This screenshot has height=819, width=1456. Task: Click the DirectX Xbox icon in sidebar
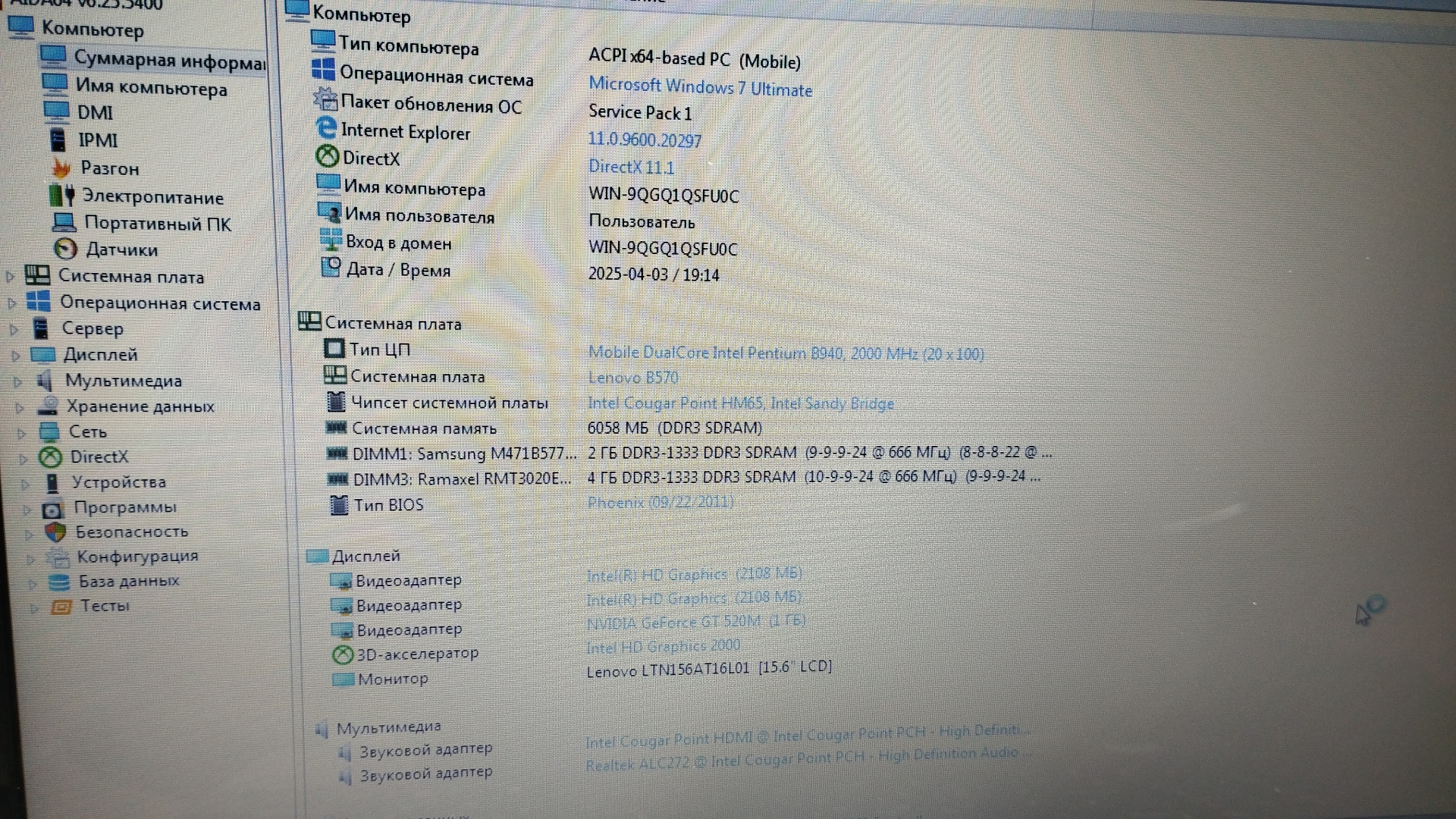click(x=50, y=457)
